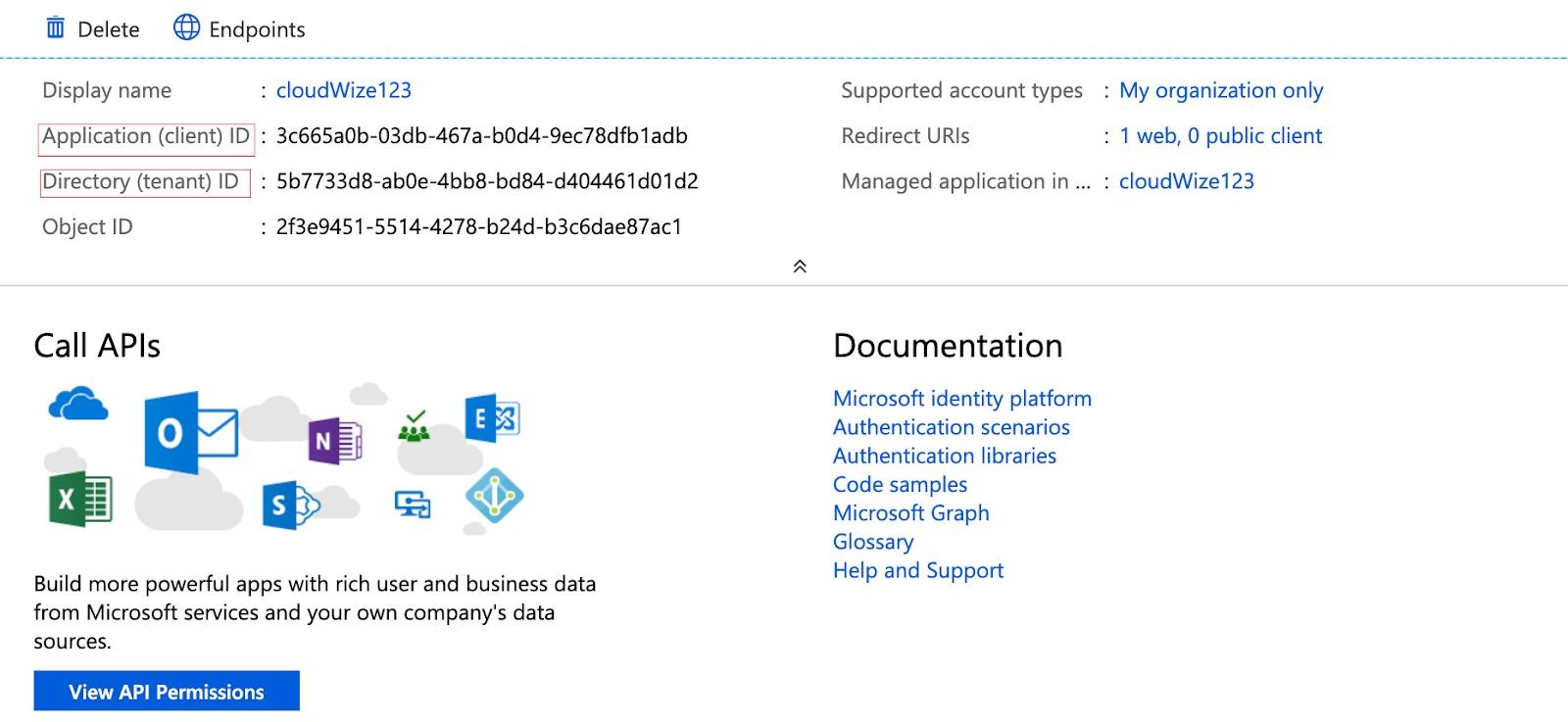Click the Excel icon in Call APIs
This screenshot has width=1568, height=722.
coord(80,499)
